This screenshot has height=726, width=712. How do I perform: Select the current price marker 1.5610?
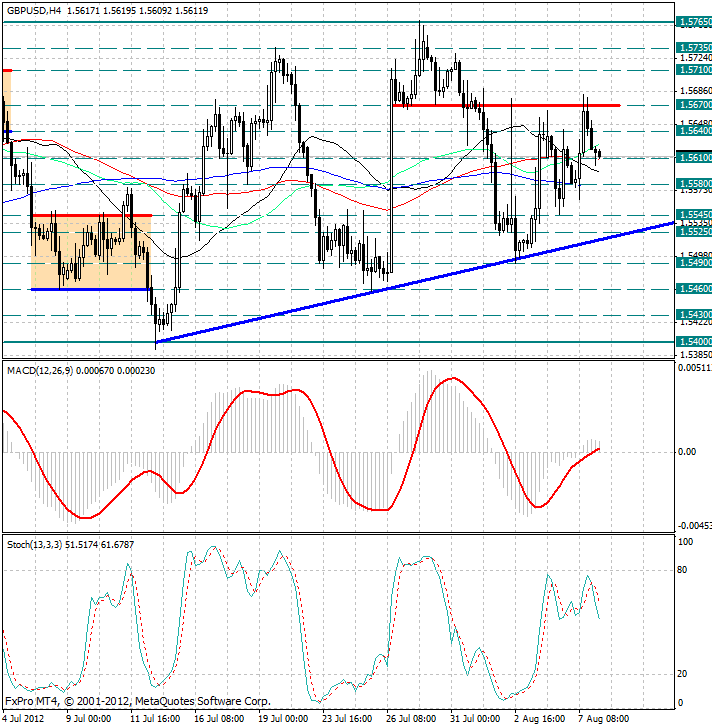click(x=694, y=157)
